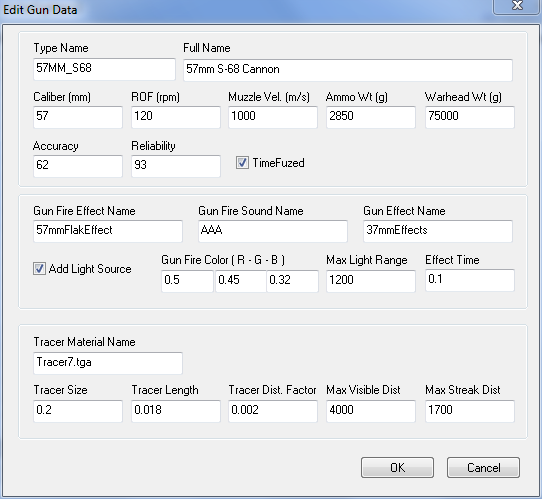
Task: Close the Edit Gun Data dialog
Action: 517,6
